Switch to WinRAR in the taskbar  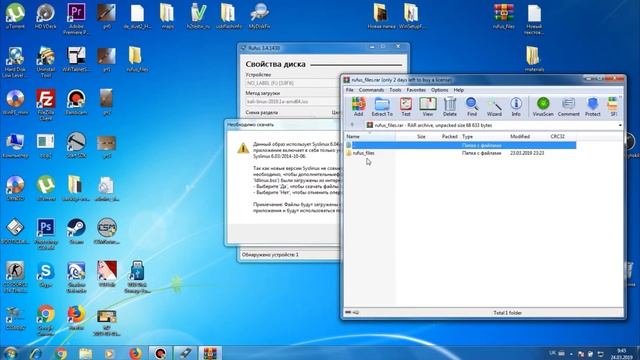pos(210,353)
